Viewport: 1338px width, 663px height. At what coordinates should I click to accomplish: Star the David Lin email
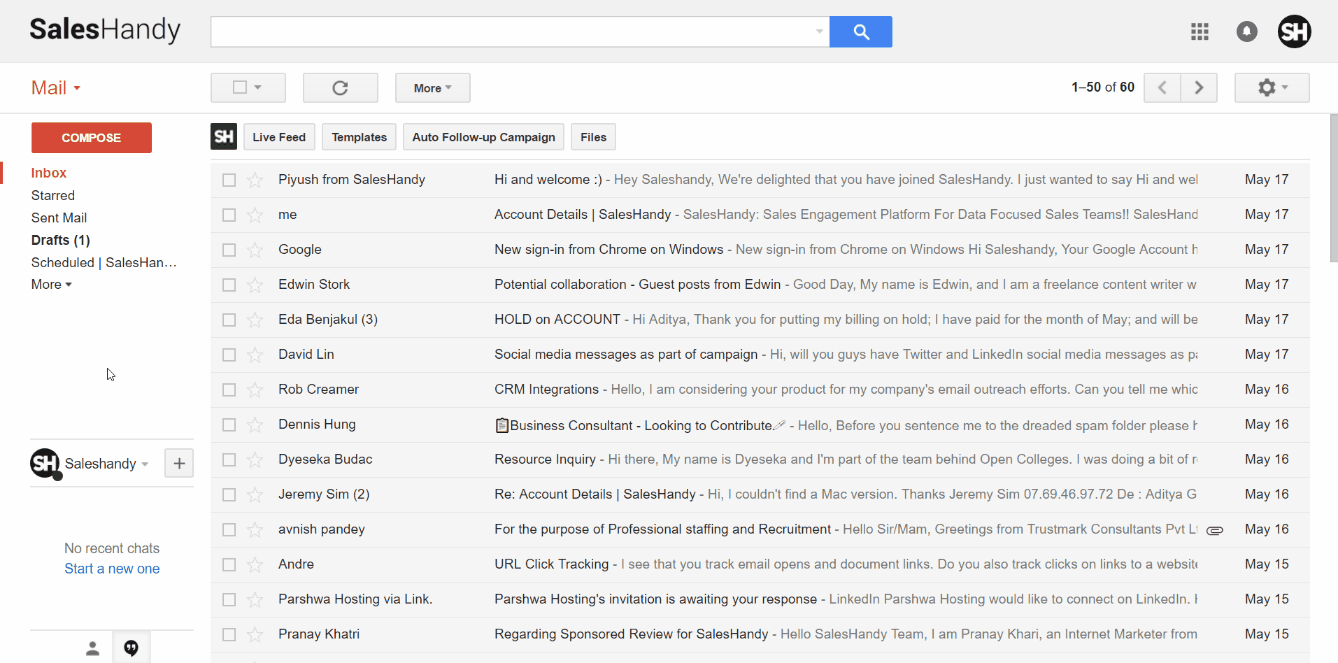[255, 355]
